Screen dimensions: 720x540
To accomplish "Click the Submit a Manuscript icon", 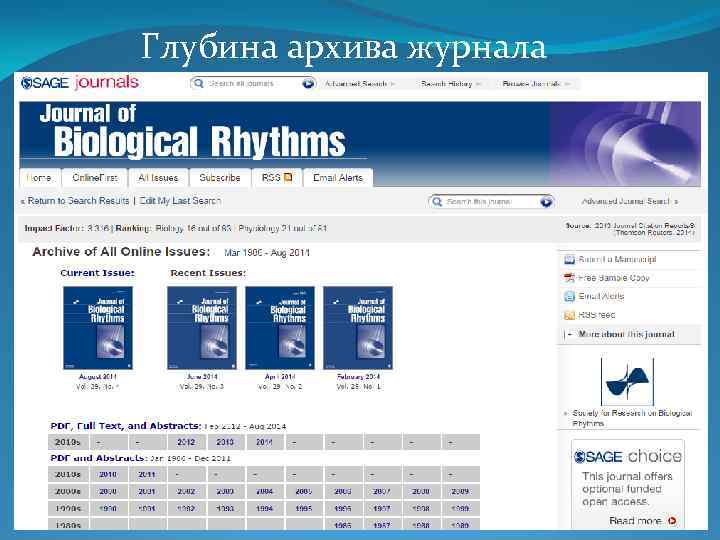I will [x=569, y=259].
